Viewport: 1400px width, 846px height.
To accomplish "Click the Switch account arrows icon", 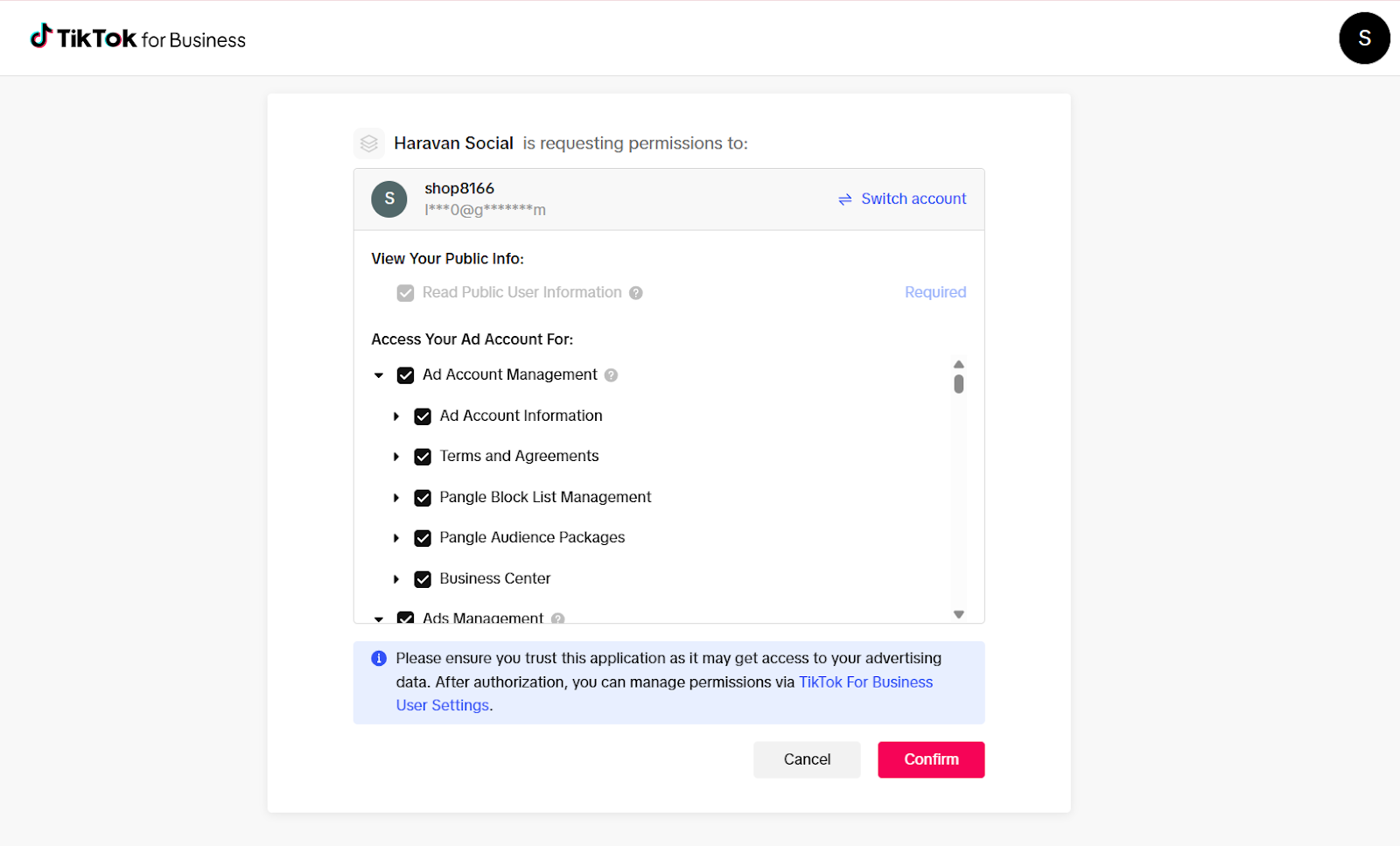I will [x=845, y=199].
